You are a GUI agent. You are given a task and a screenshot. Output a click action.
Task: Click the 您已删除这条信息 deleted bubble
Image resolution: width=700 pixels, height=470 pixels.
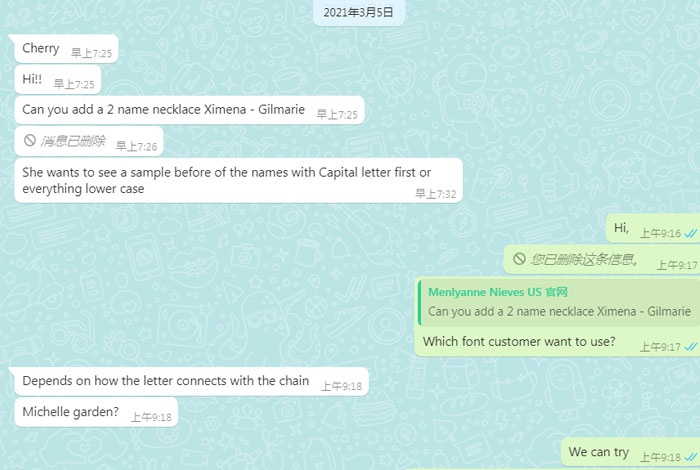pyautogui.click(x=602, y=259)
